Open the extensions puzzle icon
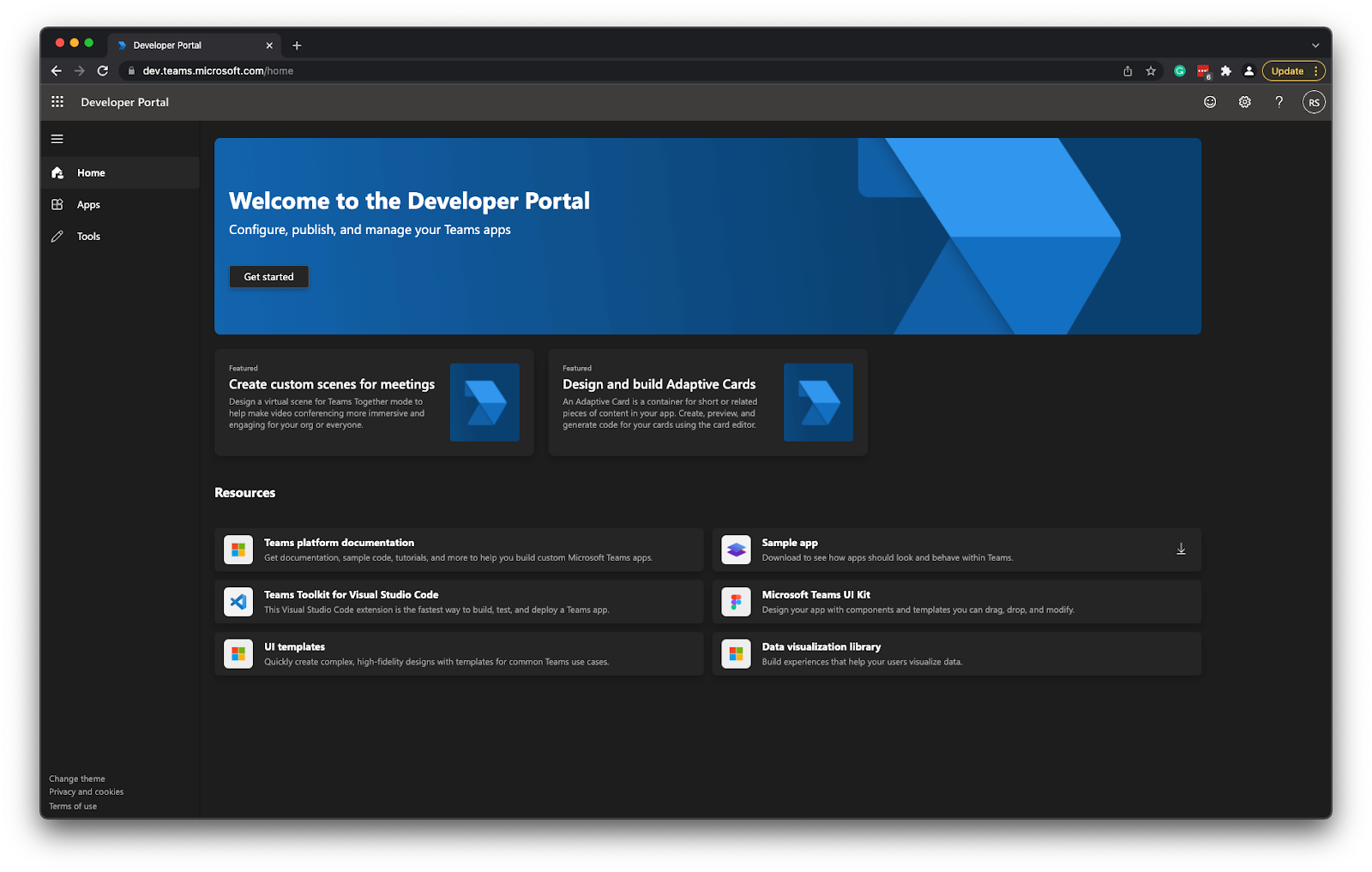The image size is (1372, 872). point(1225,71)
